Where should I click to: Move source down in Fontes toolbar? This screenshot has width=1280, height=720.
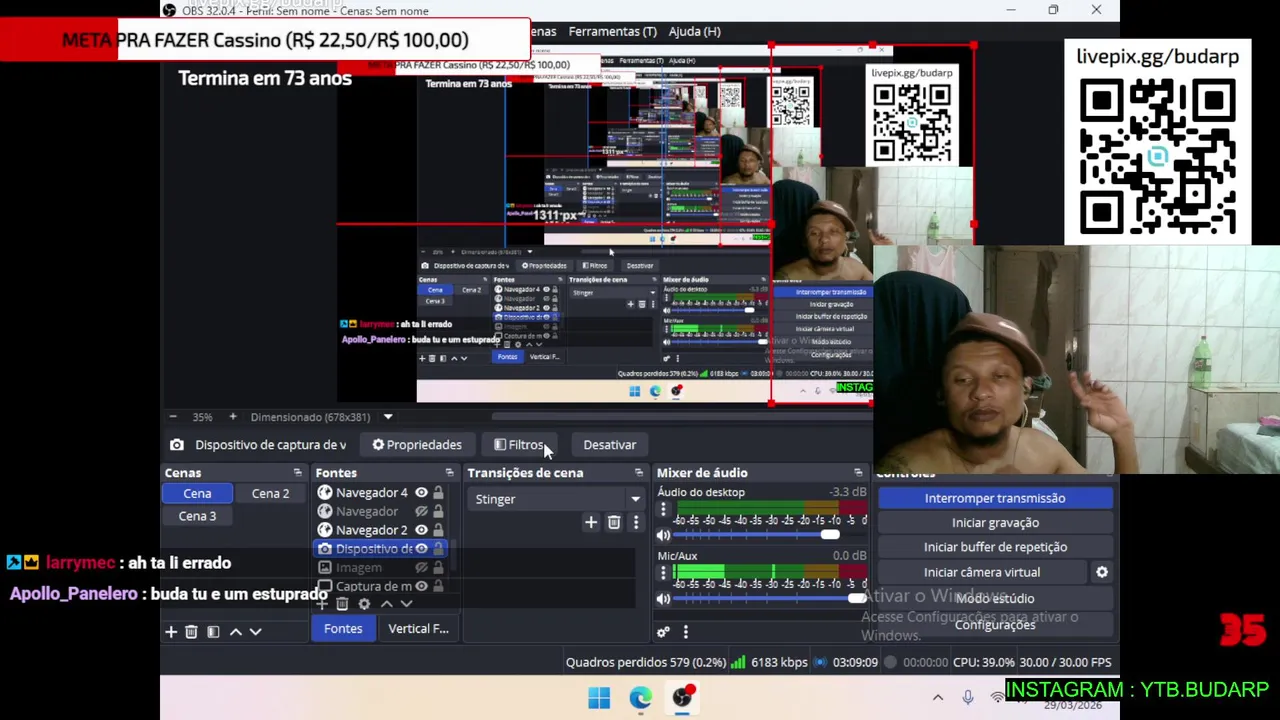tap(406, 604)
